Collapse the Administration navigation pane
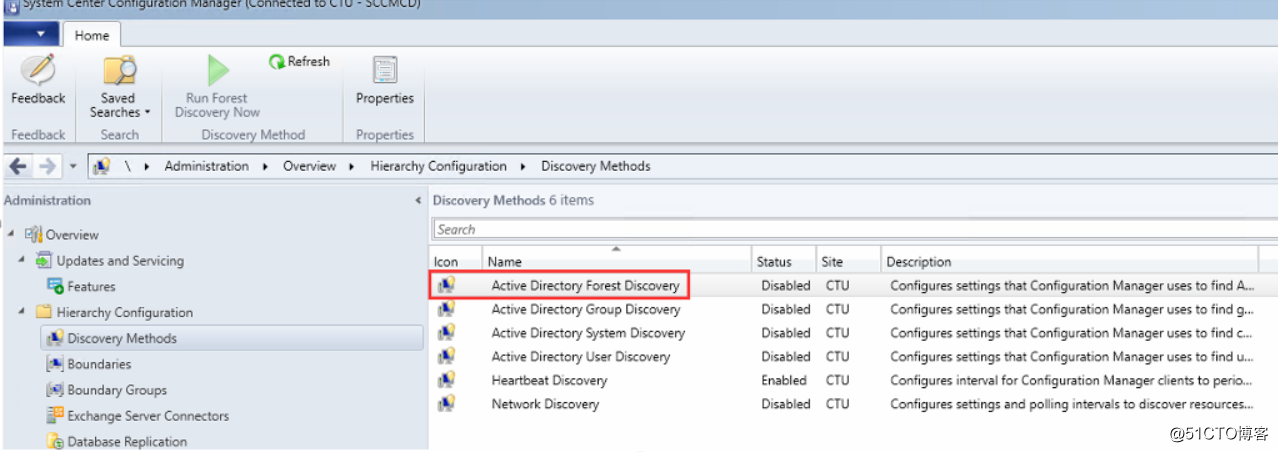This screenshot has height=452, width=1278. 418,201
